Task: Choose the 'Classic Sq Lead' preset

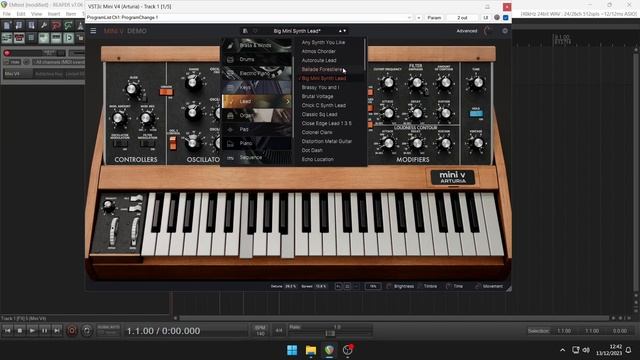Action: (319, 114)
